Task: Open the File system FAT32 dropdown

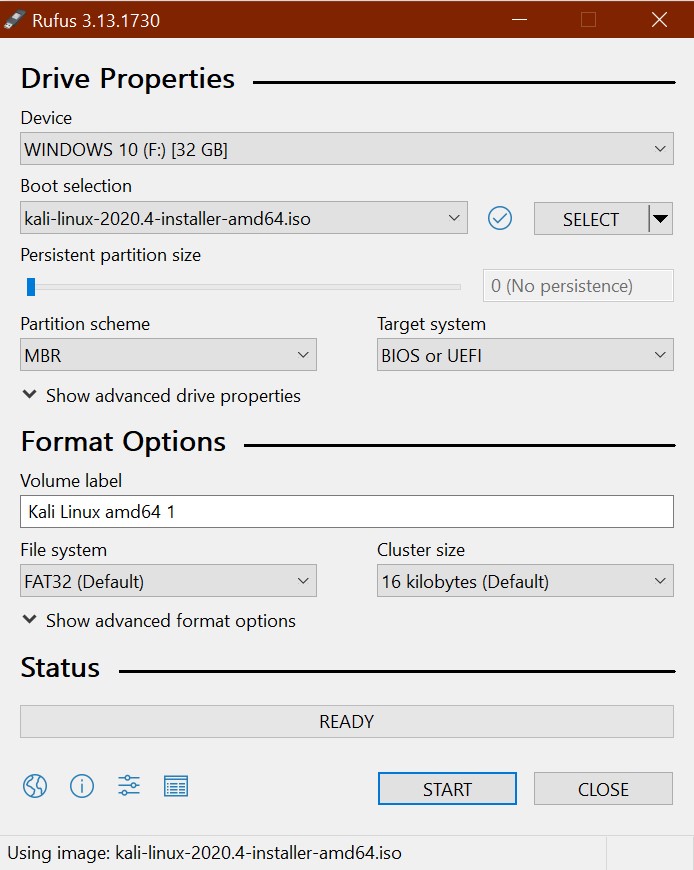Action: tap(168, 581)
